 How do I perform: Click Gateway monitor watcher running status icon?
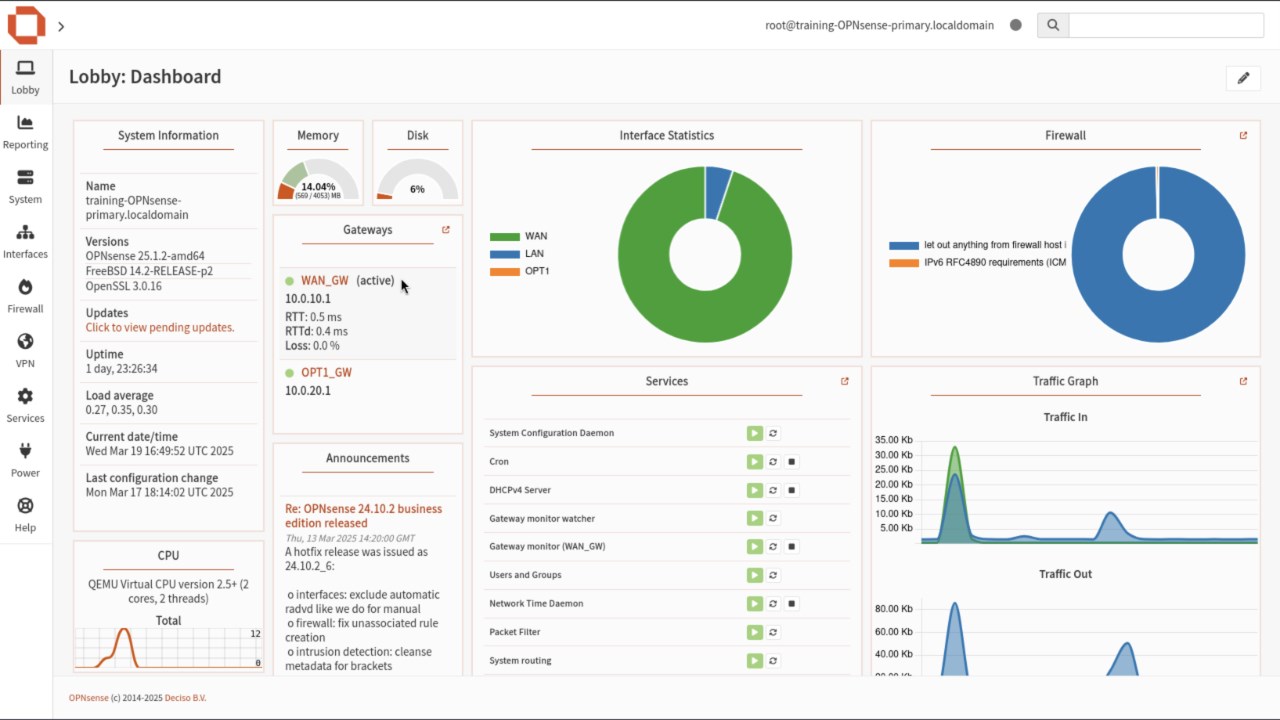click(x=754, y=518)
